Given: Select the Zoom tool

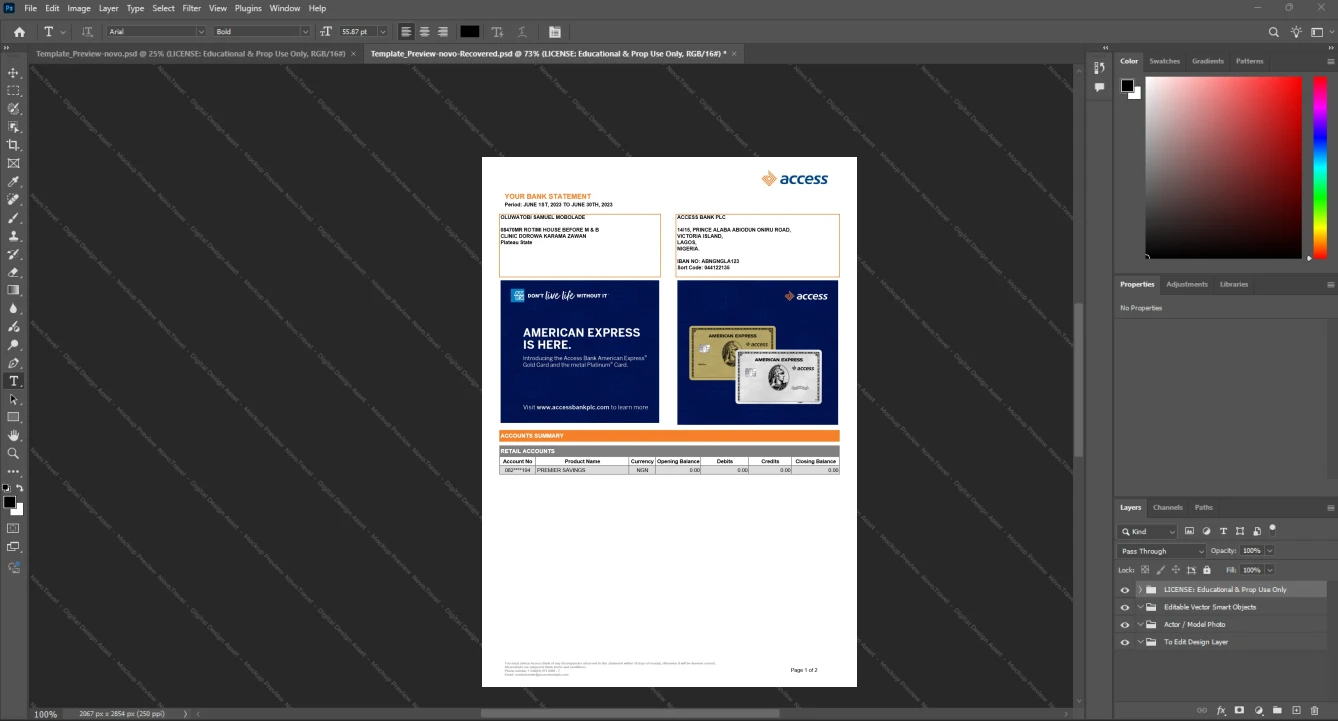Looking at the screenshot, I should [x=13, y=454].
